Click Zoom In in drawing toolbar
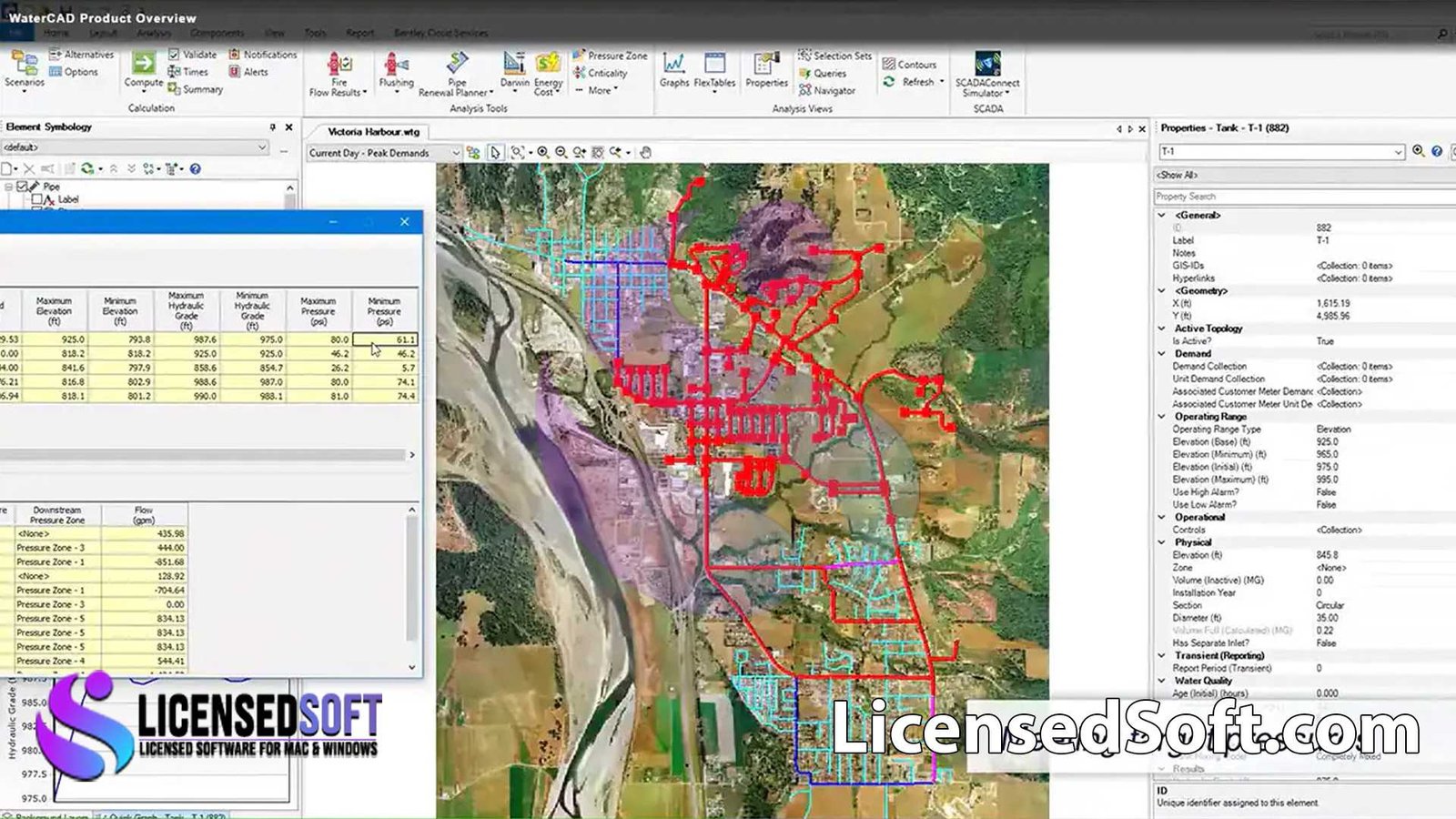Image resolution: width=1456 pixels, height=819 pixels. click(x=542, y=153)
